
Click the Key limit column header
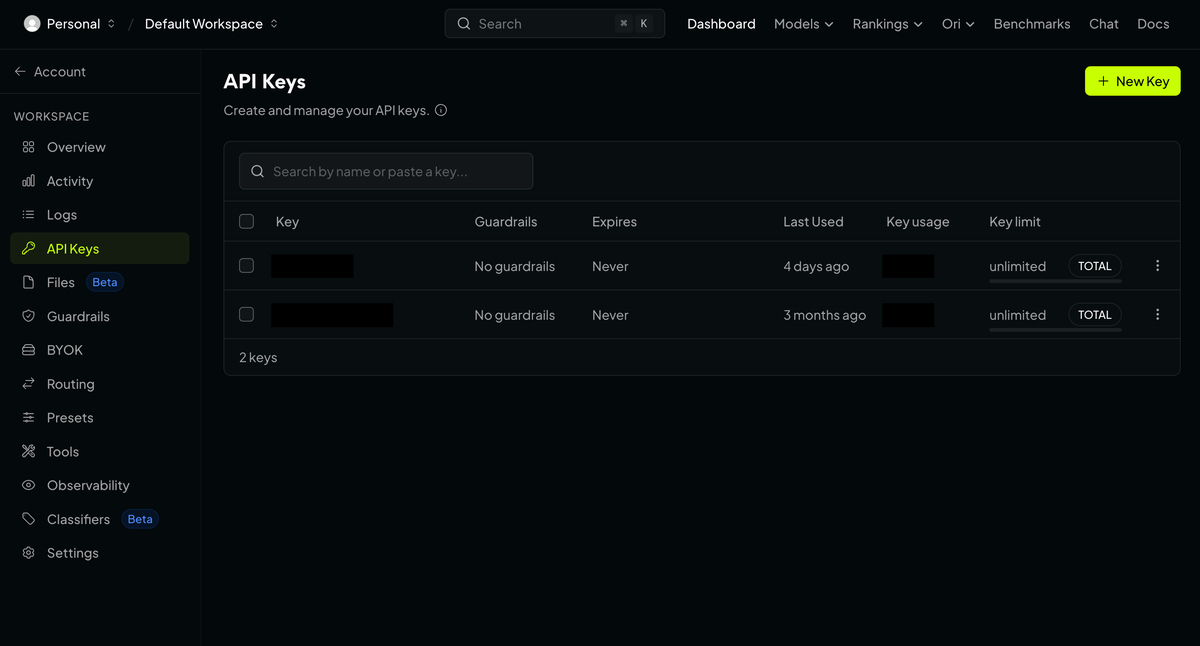pyautogui.click(x=1015, y=222)
